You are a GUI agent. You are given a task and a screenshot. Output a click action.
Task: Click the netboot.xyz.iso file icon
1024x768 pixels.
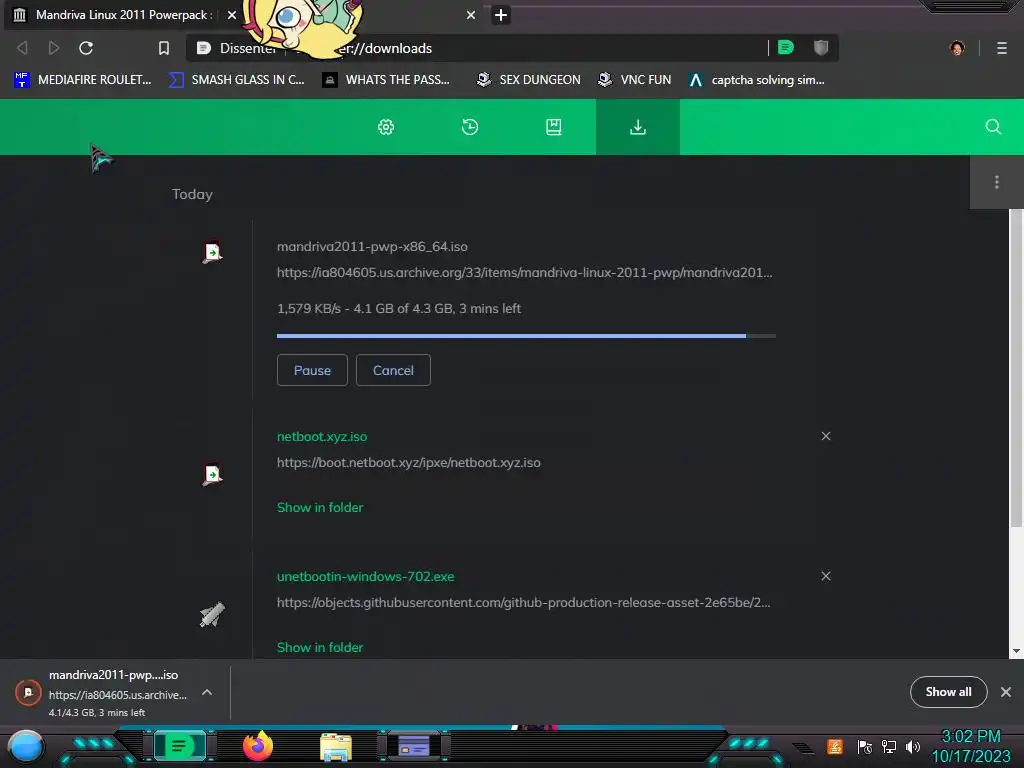(212, 474)
